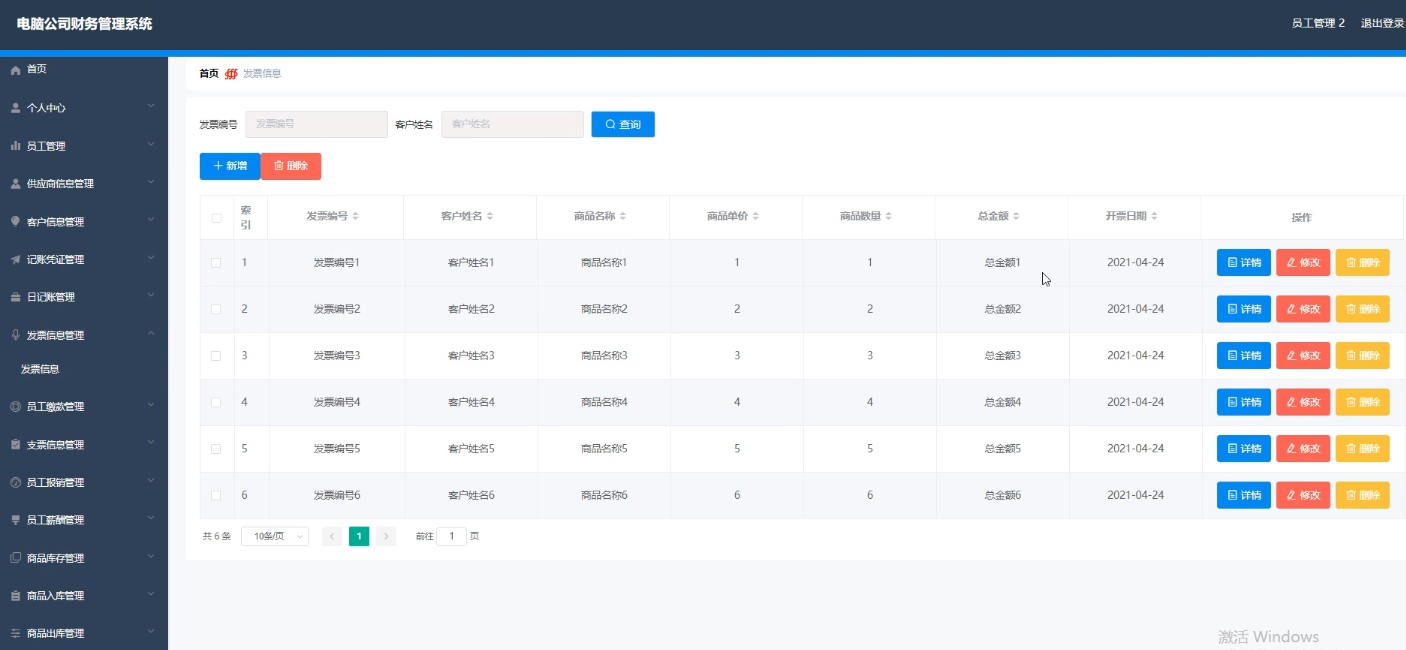The height and width of the screenshot is (650, 1406).
Task: Click the sort arrows on 开票日期 column
Action: click(x=1154, y=217)
